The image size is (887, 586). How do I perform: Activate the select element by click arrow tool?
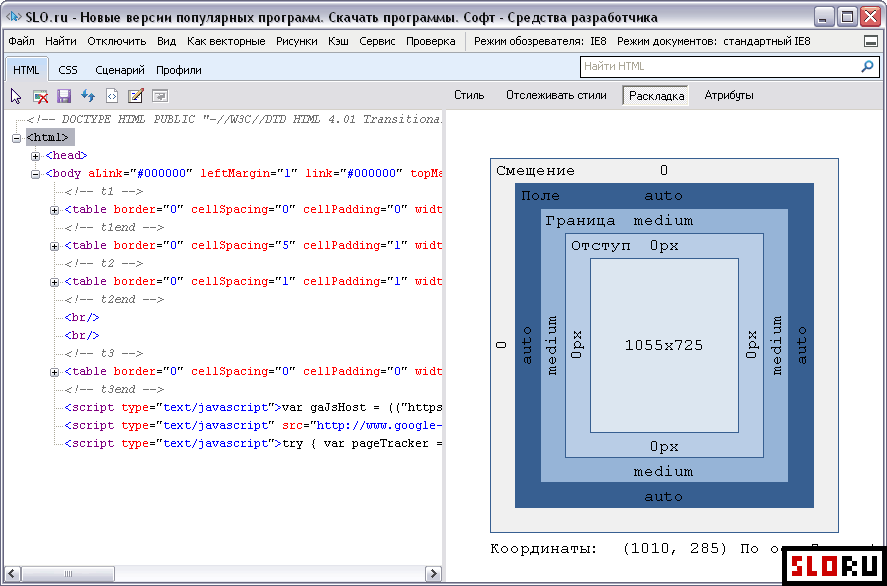click(16, 96)
